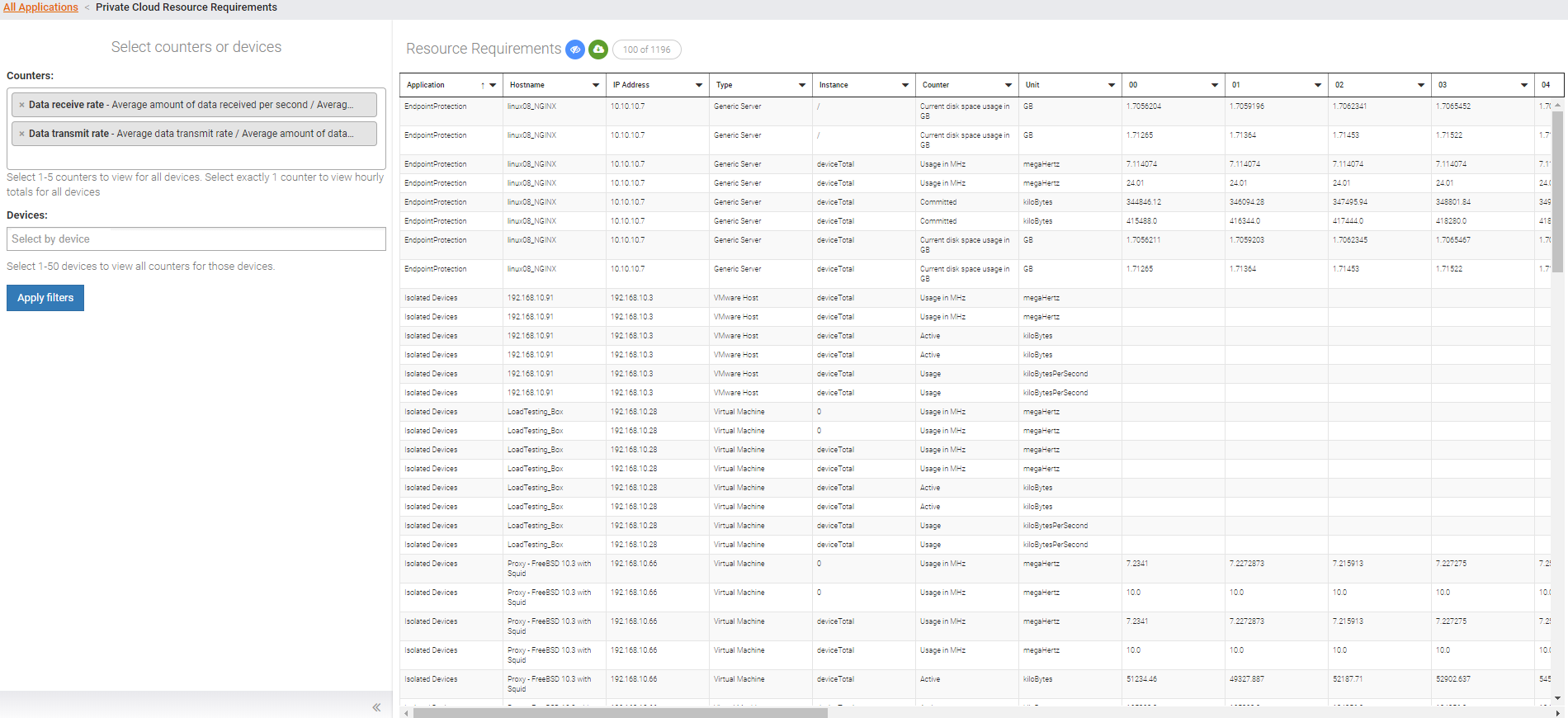Screen dimensions: 1568x718
Task: Open the Instance column dropdown
Action: (905, 85)
